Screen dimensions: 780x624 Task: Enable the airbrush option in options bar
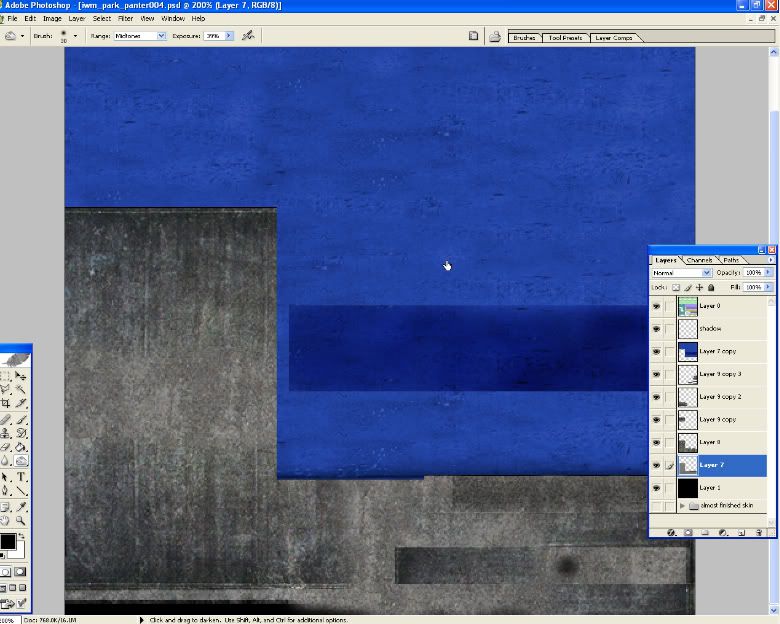coord(248,35)
